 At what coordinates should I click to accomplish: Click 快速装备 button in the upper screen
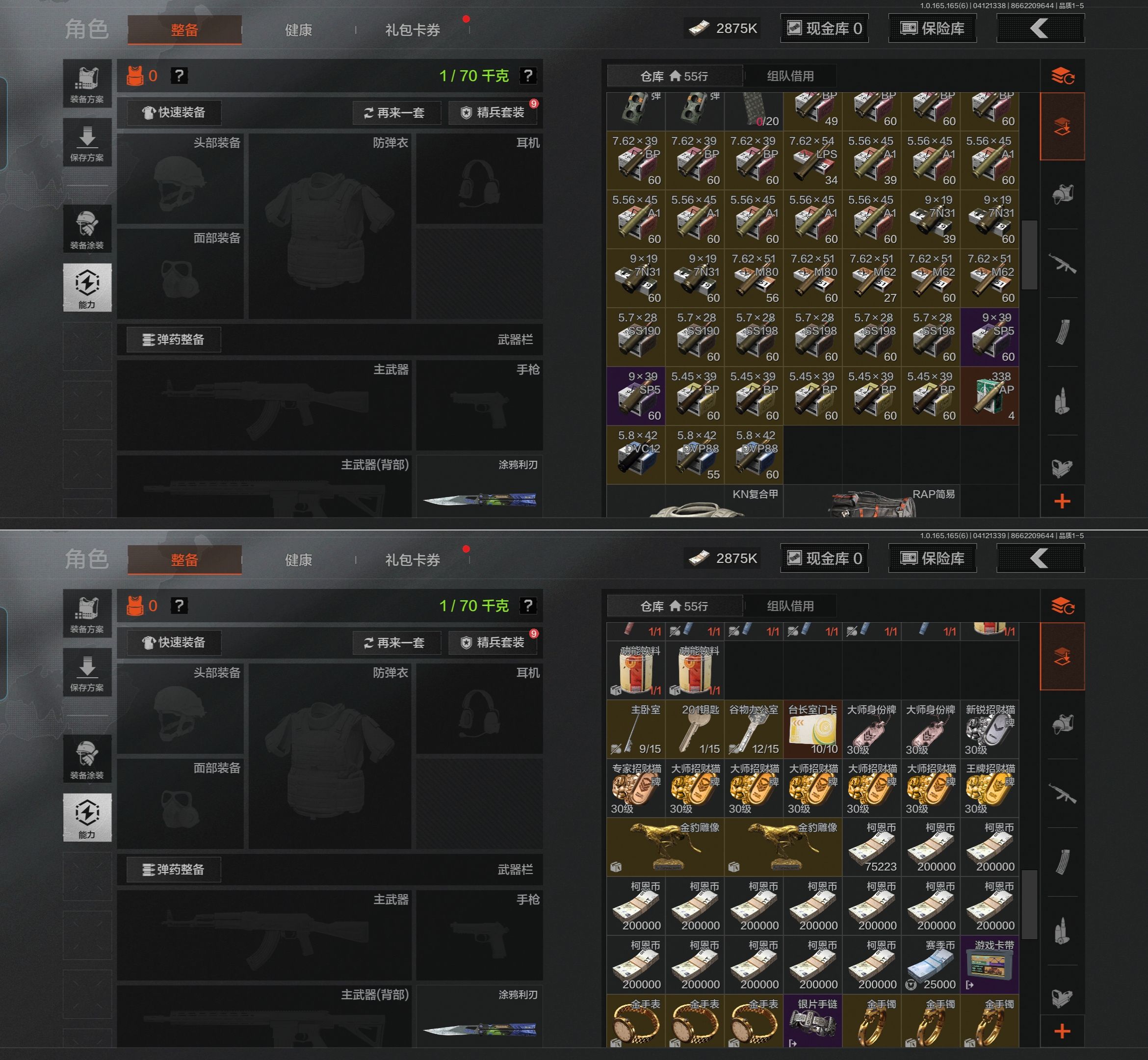point(174,112)
